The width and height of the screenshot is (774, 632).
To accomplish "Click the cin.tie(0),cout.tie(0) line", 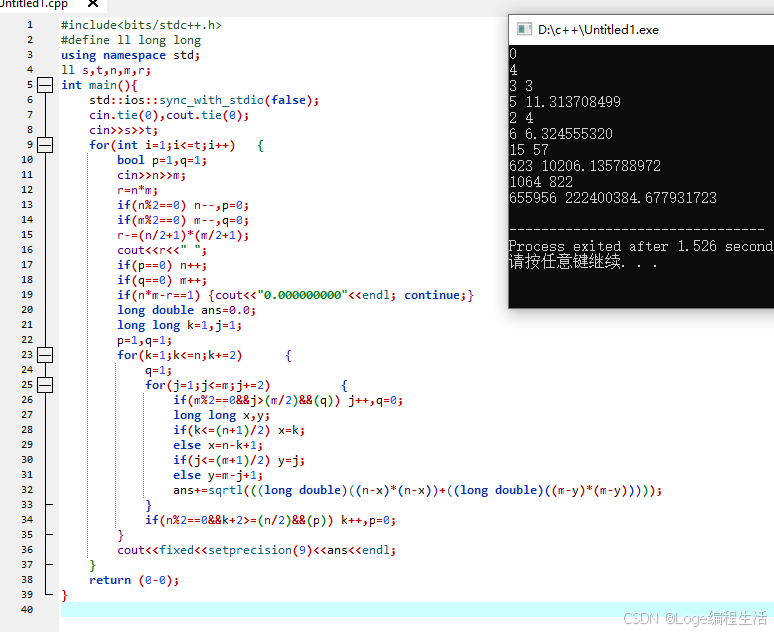I will pyautogui.click(x=169, y=115).
